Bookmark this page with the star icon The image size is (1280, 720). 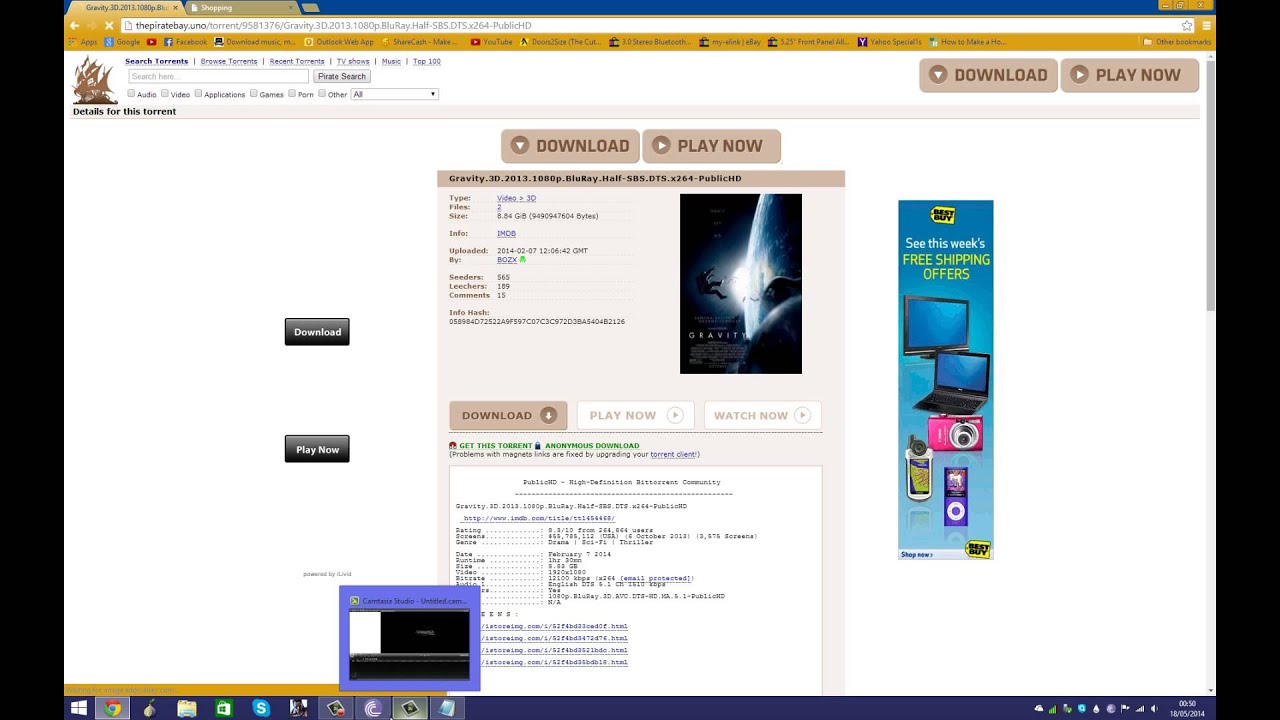(x=1187, y=25)
